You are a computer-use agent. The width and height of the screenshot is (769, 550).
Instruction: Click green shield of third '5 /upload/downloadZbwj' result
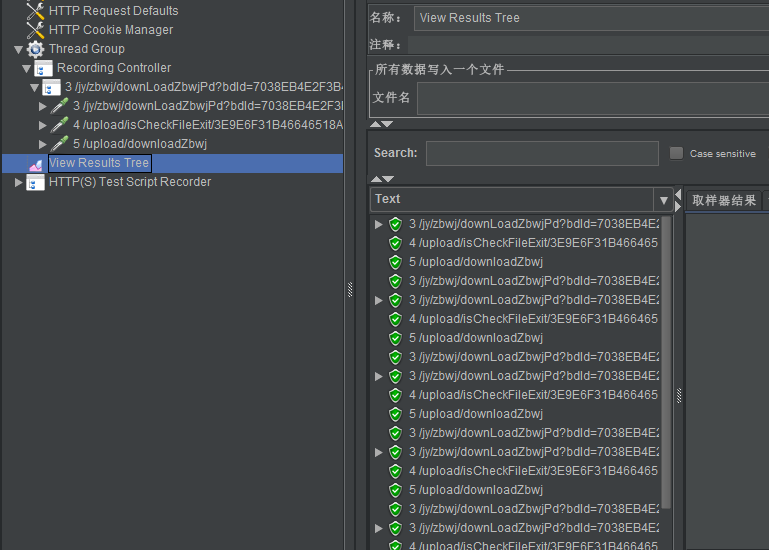click(395, 415)
